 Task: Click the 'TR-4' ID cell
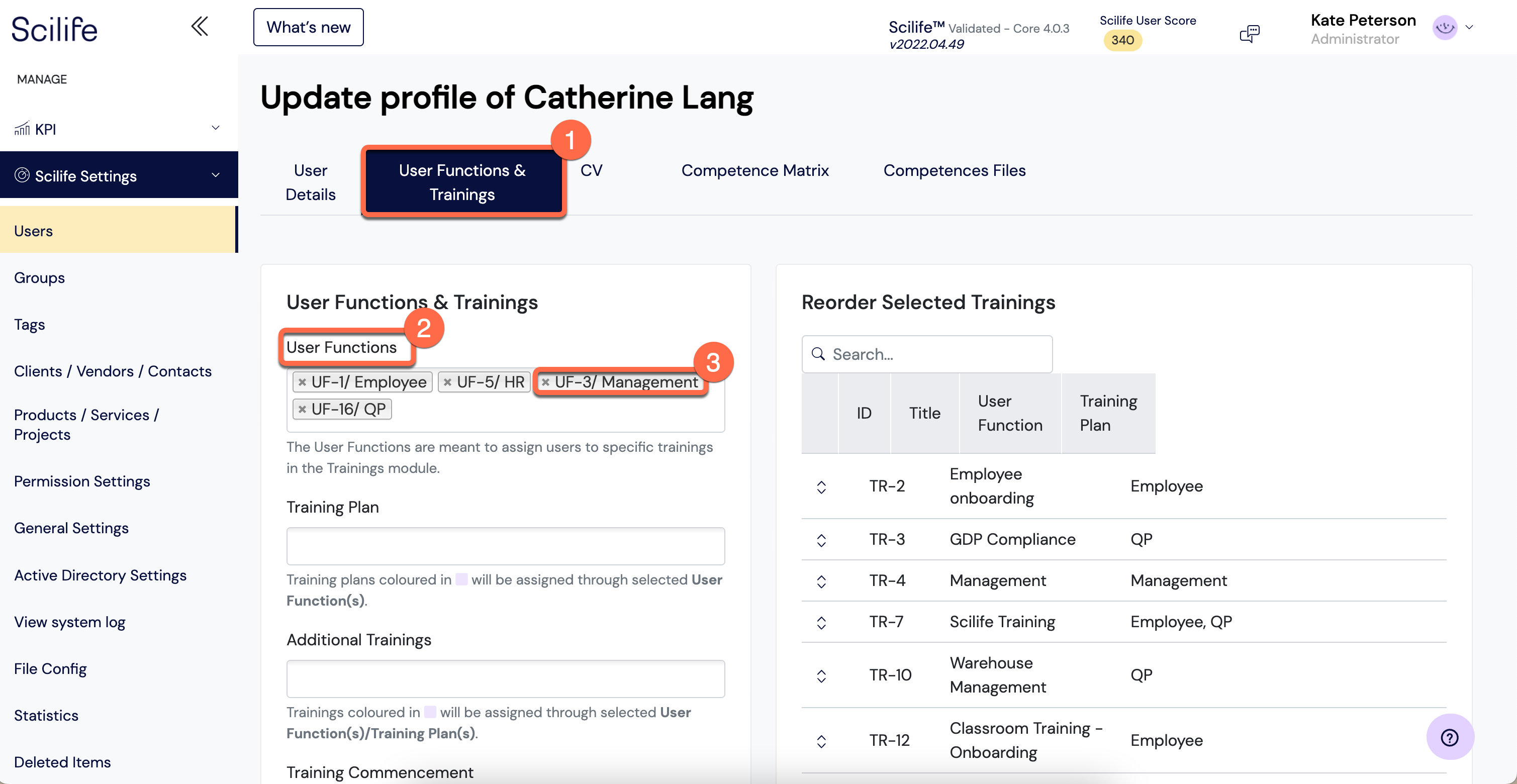[x=887, y=580]
